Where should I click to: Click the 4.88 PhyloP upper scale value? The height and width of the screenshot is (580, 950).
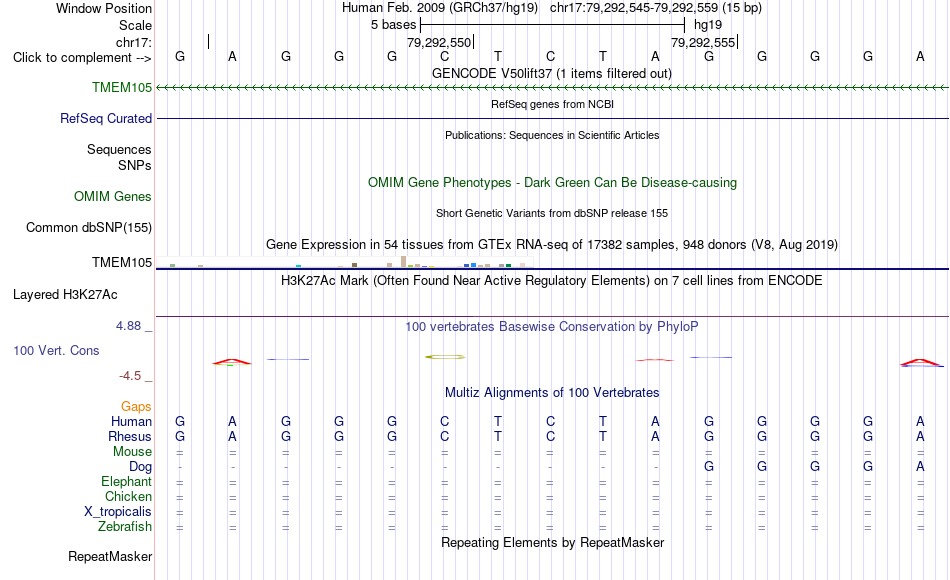click(128, 326)
